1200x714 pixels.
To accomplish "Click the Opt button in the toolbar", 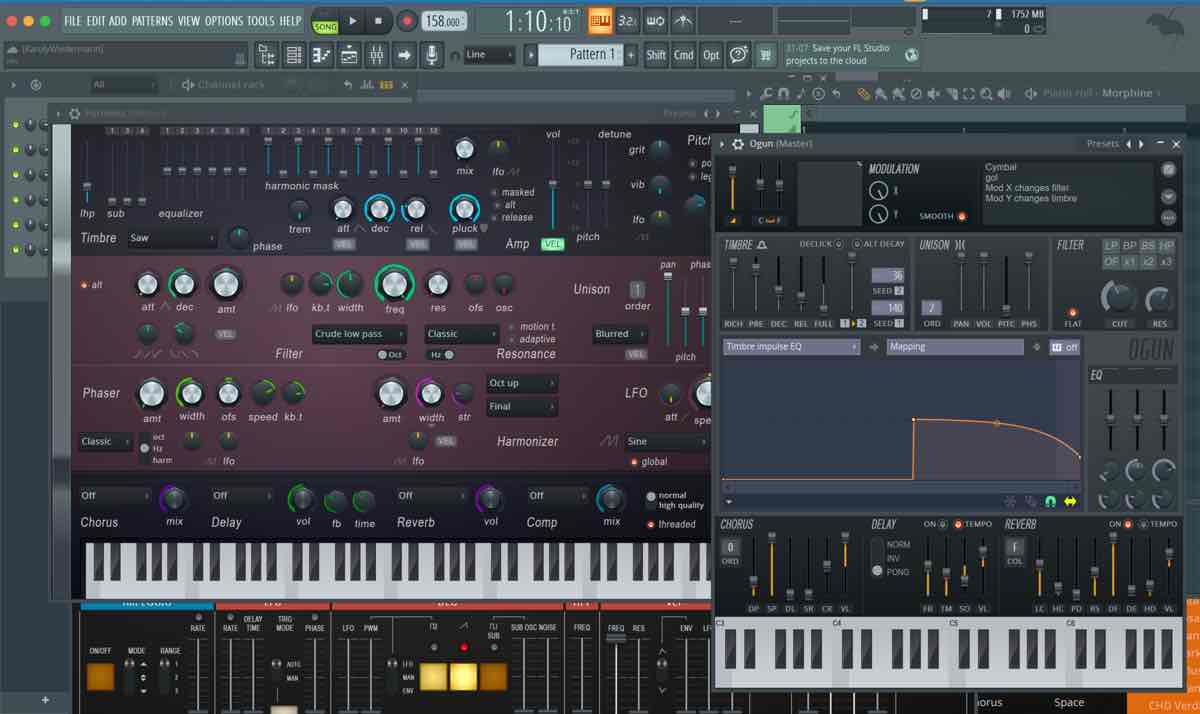I will tap(711, 55).
